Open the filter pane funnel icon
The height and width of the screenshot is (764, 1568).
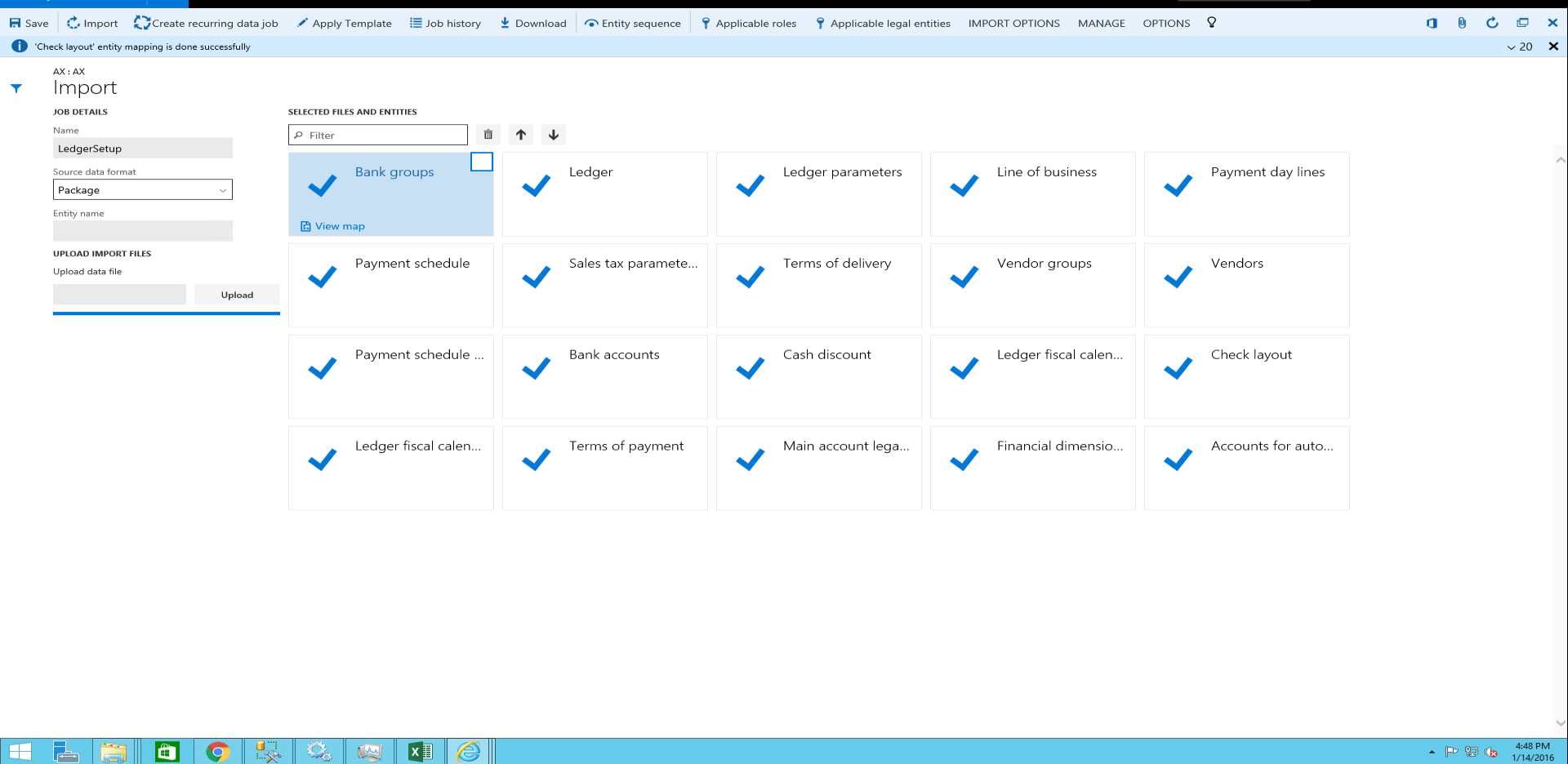[x=16, y=88]
